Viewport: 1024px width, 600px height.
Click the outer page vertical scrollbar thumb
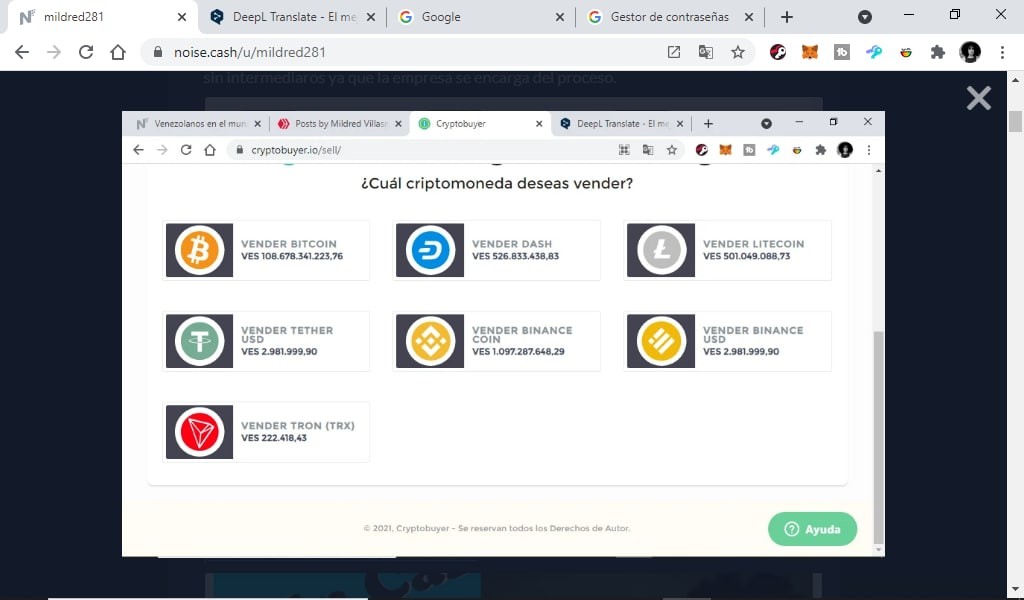[x=1014, y=121]
